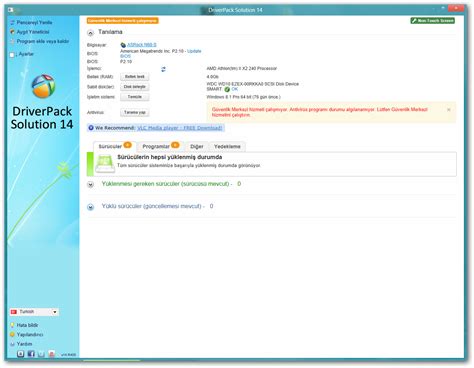This screenshot has height=368, width=474.
Task: Open Aygıt Yöneticisi from the sidebar
Action: coord(33,32)
